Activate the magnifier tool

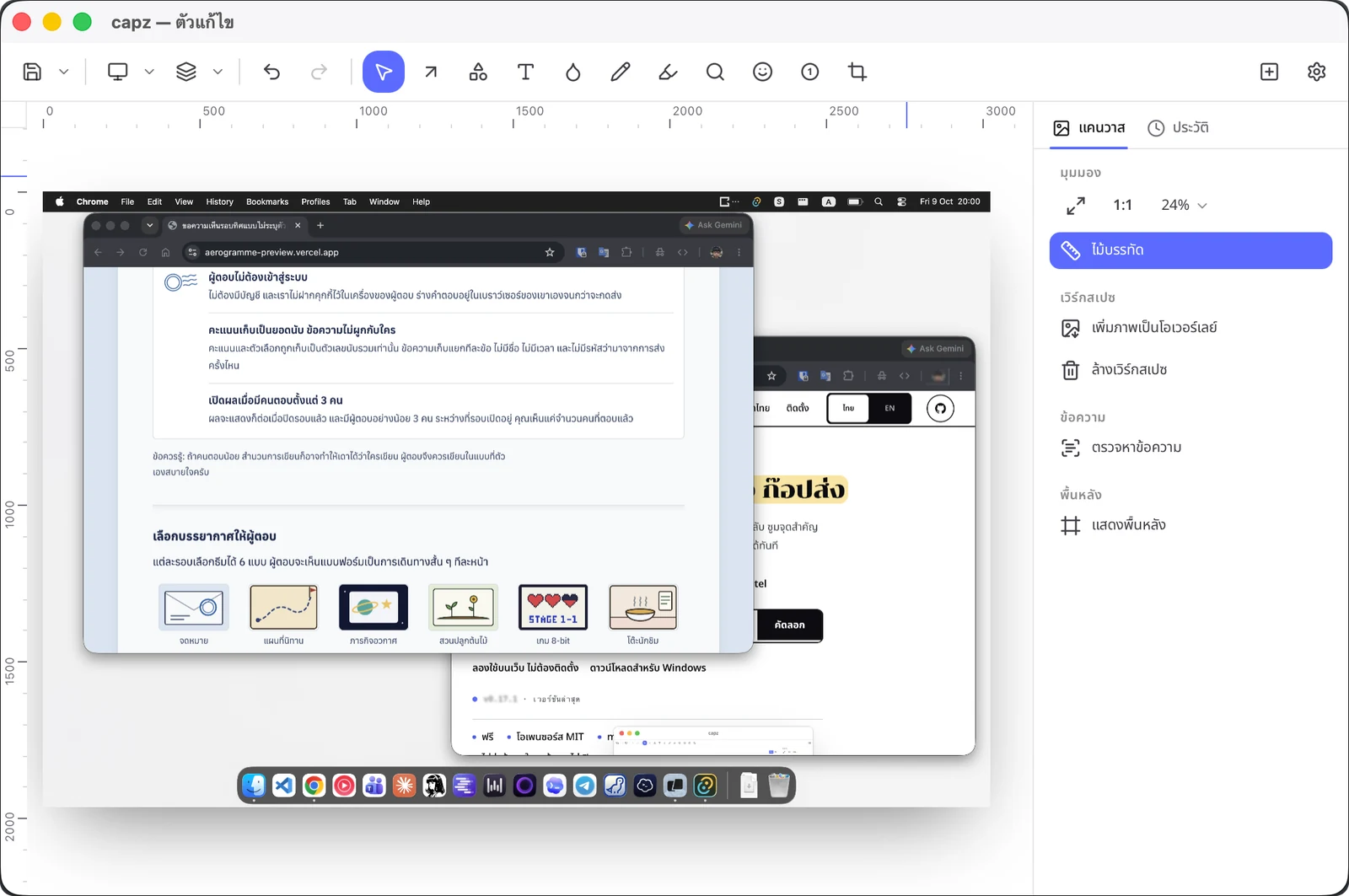click(x=715, y=72)
